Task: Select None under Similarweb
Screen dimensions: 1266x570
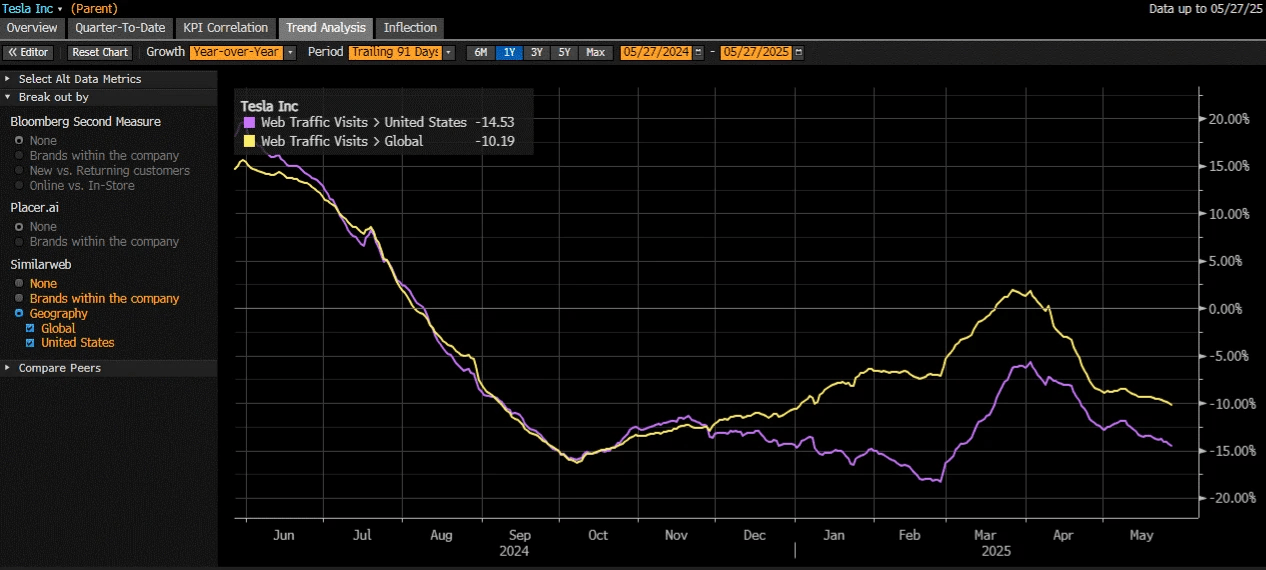Action: pos(19,284)
